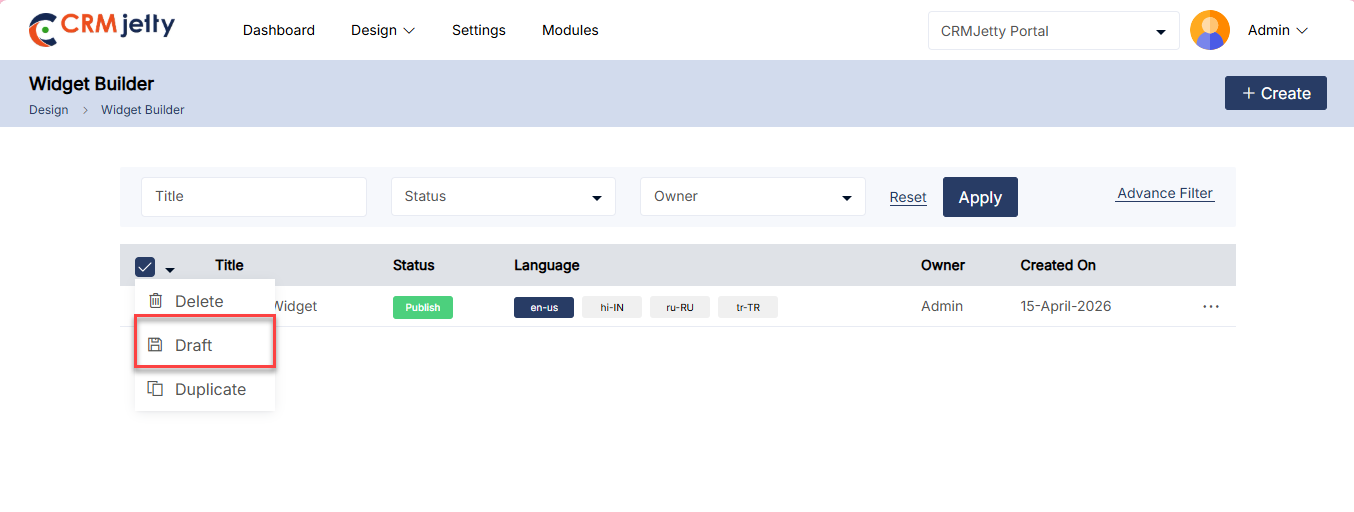
Task: Click the copy icon beside Duplicate
Action: pos(155,389)
